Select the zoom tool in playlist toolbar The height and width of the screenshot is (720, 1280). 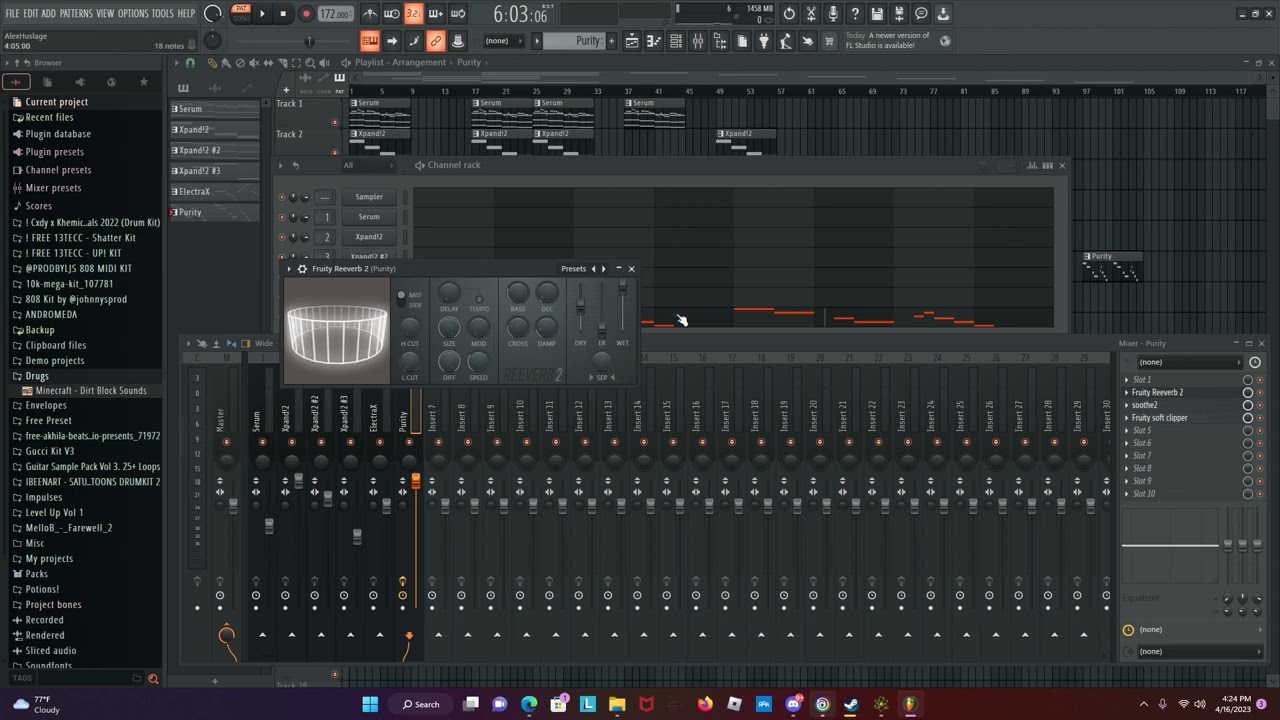[310, 63]
